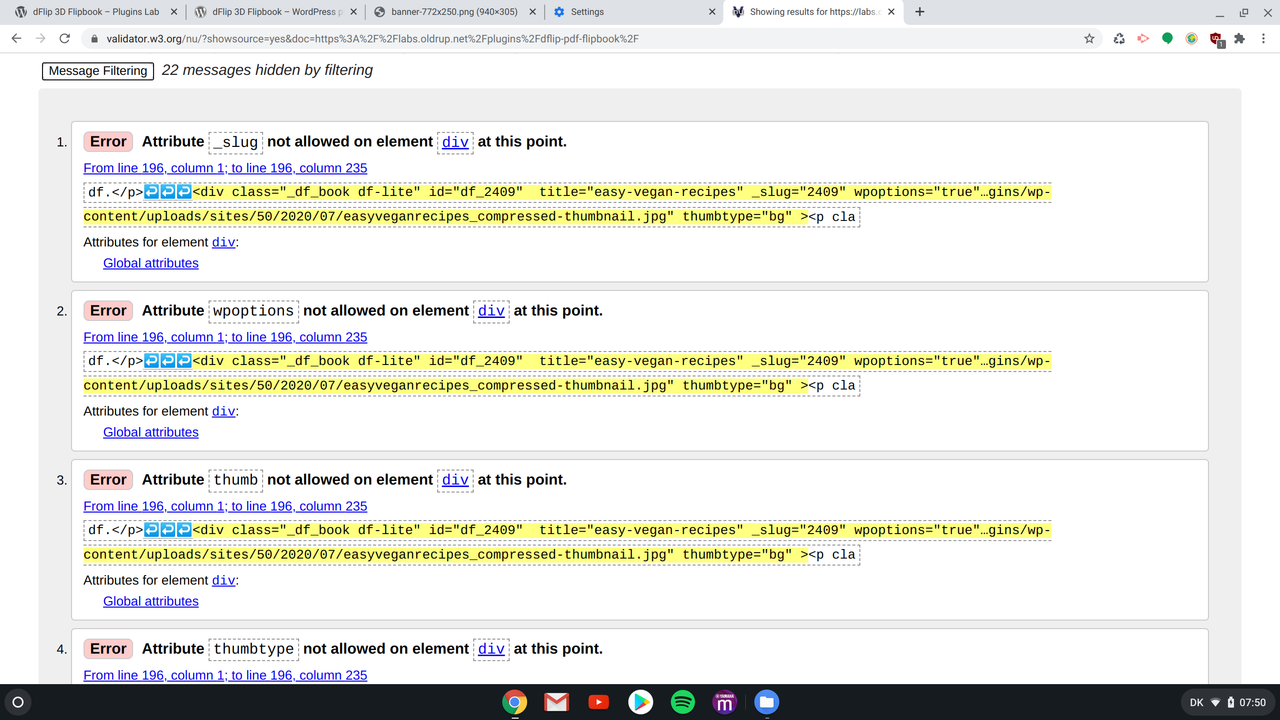This screenshot has height=720, width=1280.
Task: Click 'Global attributes' under the first error
Action: click(x=150, y=263)
